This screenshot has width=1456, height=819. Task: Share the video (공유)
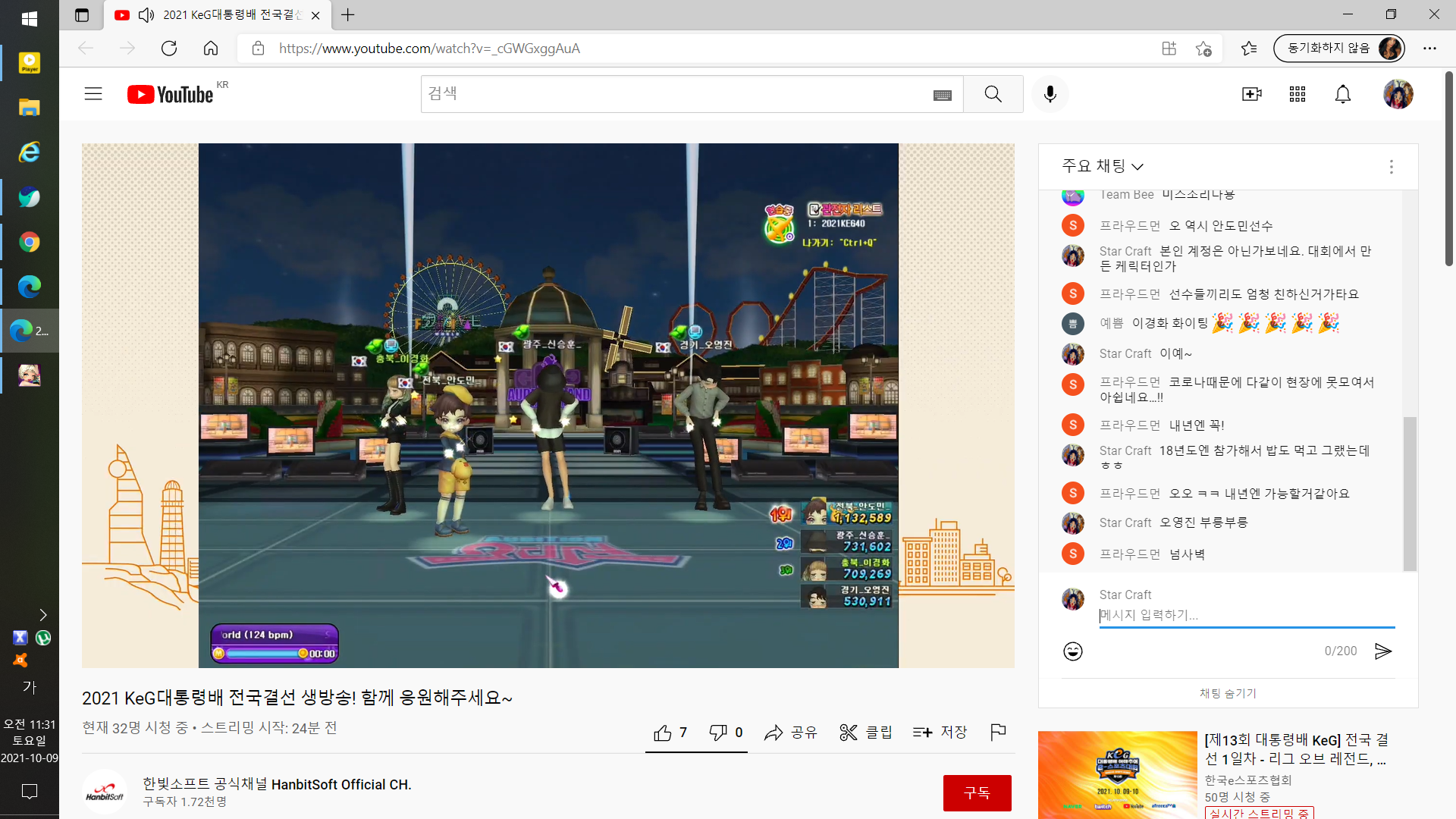[x=791, y=733]
